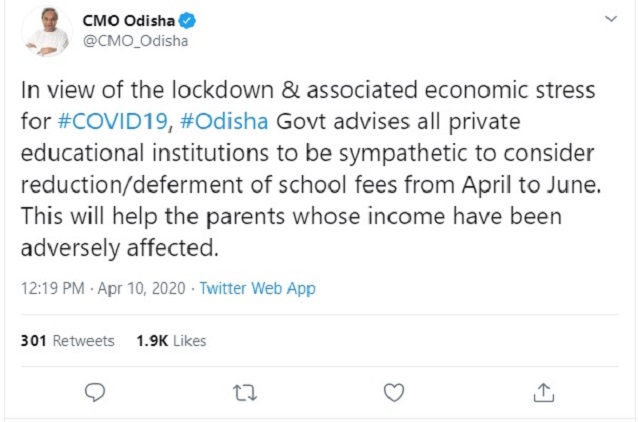Open the CMO Odisha profile picture

[44, 32]
